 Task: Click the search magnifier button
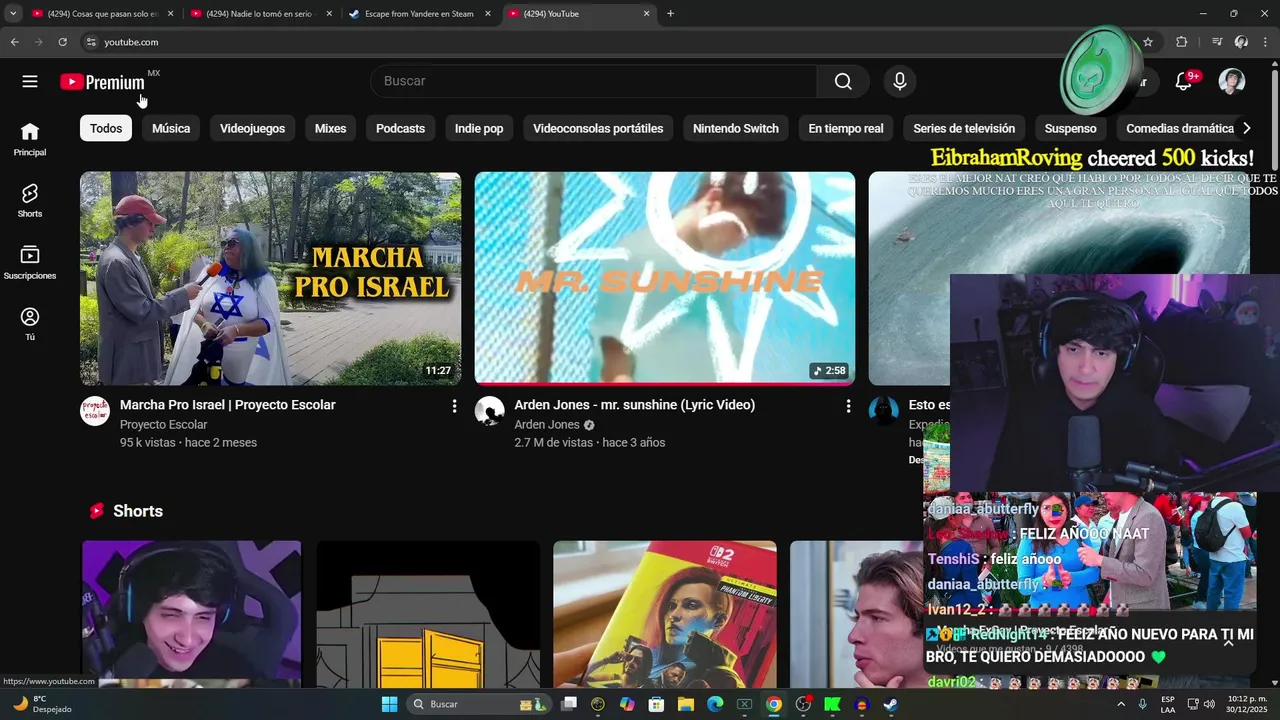[843, 81]
